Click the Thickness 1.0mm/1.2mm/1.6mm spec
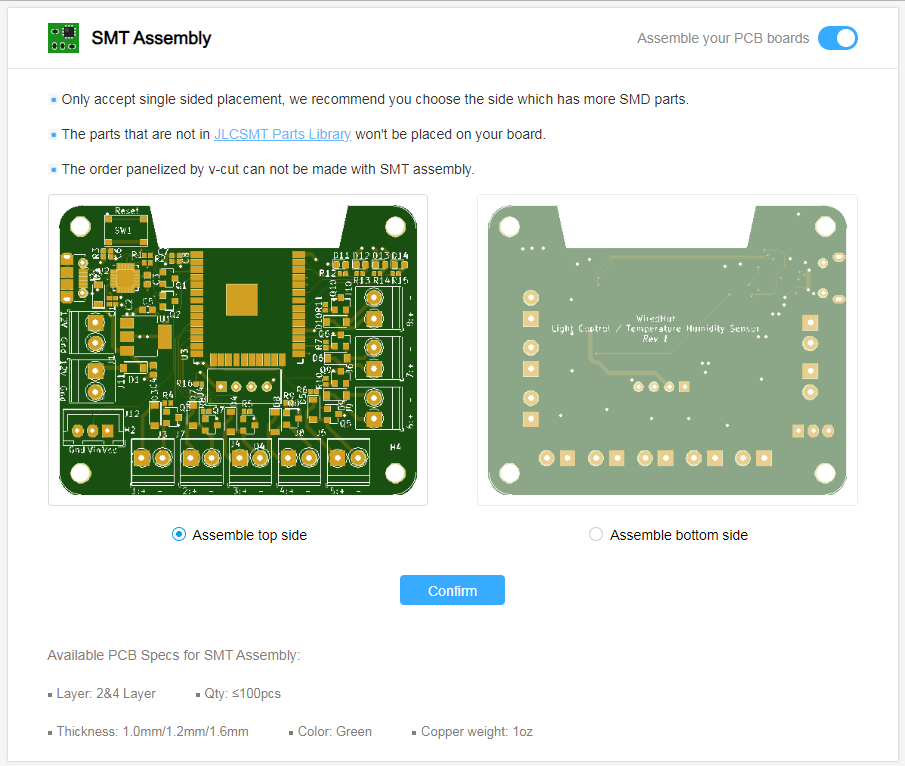Image resolution: width=905 pixels, height=766 pixels. [x=152, y=731]
